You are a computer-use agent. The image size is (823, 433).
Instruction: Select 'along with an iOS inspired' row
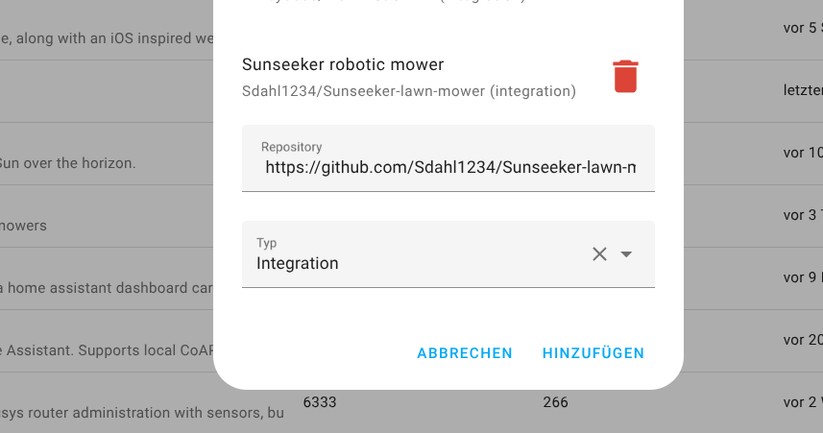[x=107, y=38]
